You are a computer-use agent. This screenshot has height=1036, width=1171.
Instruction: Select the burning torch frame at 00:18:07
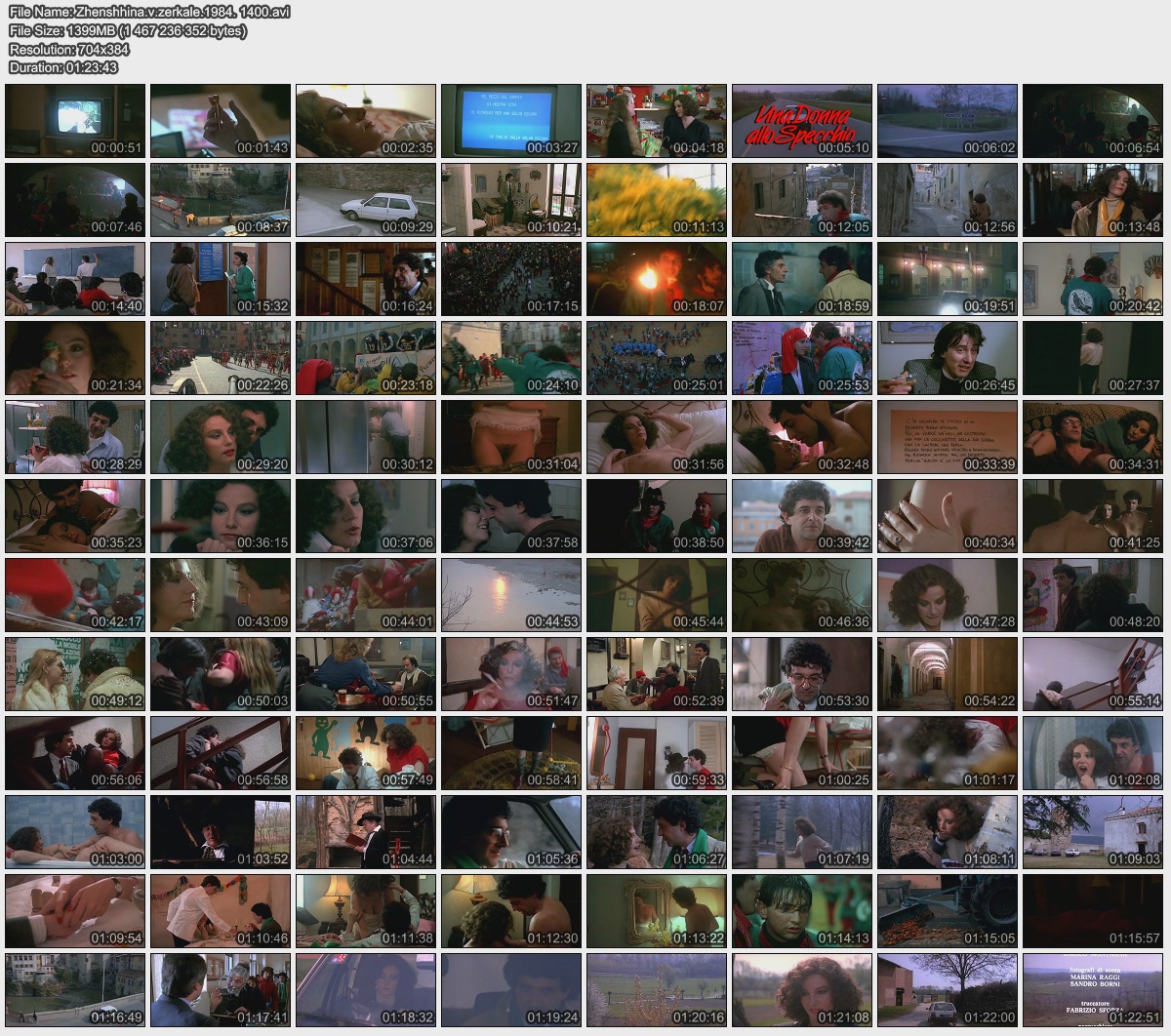tap(657, 279)
